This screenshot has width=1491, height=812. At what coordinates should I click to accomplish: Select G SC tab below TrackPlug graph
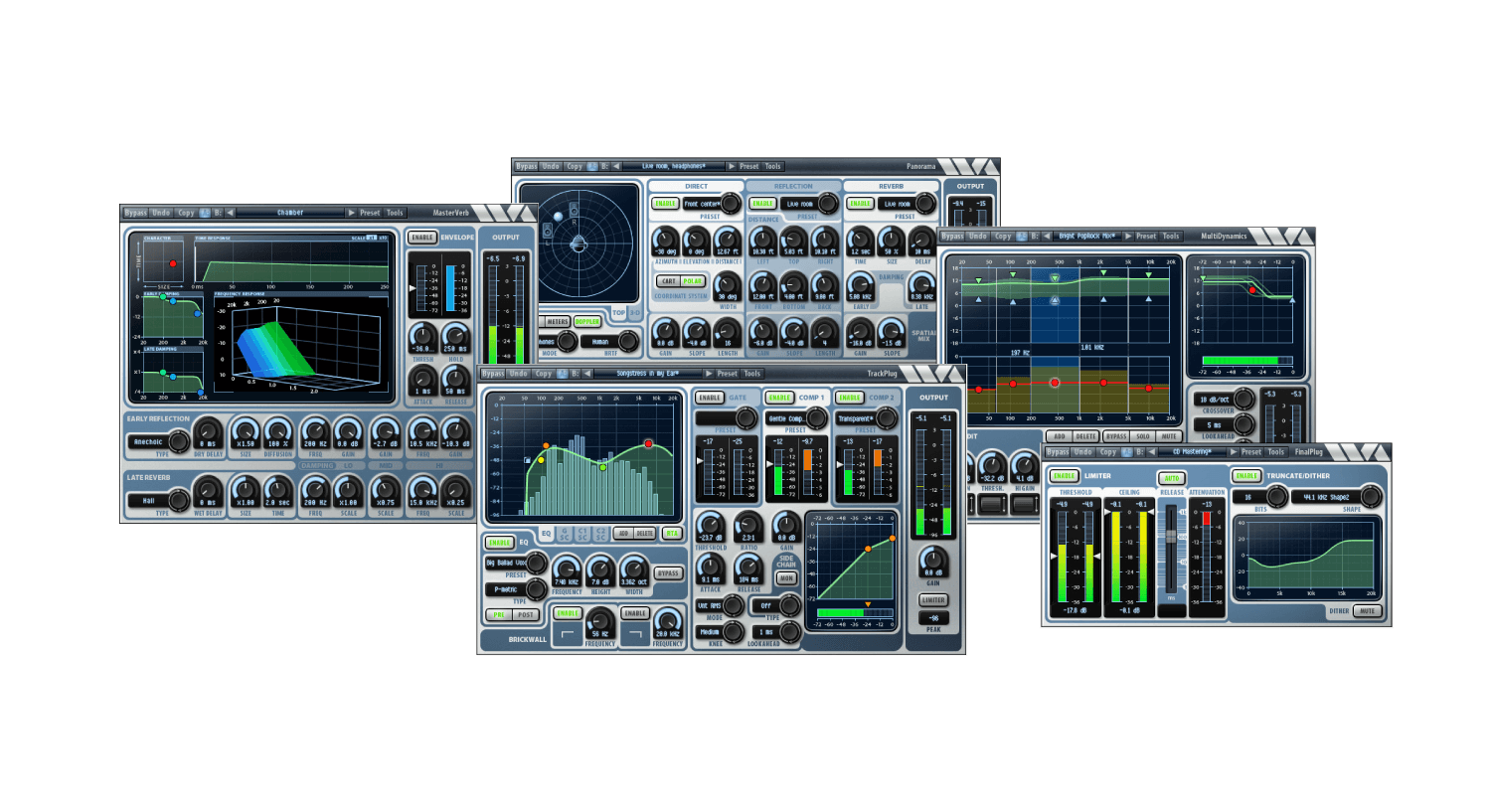click(x=565, y=534)
